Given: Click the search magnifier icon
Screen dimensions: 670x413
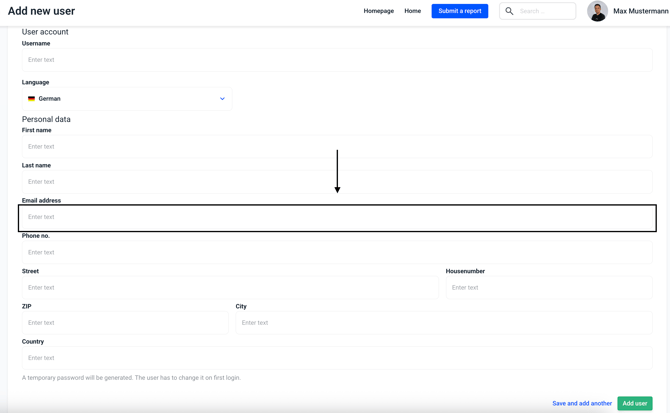Looking at the screenshot, I should [509, 11].
